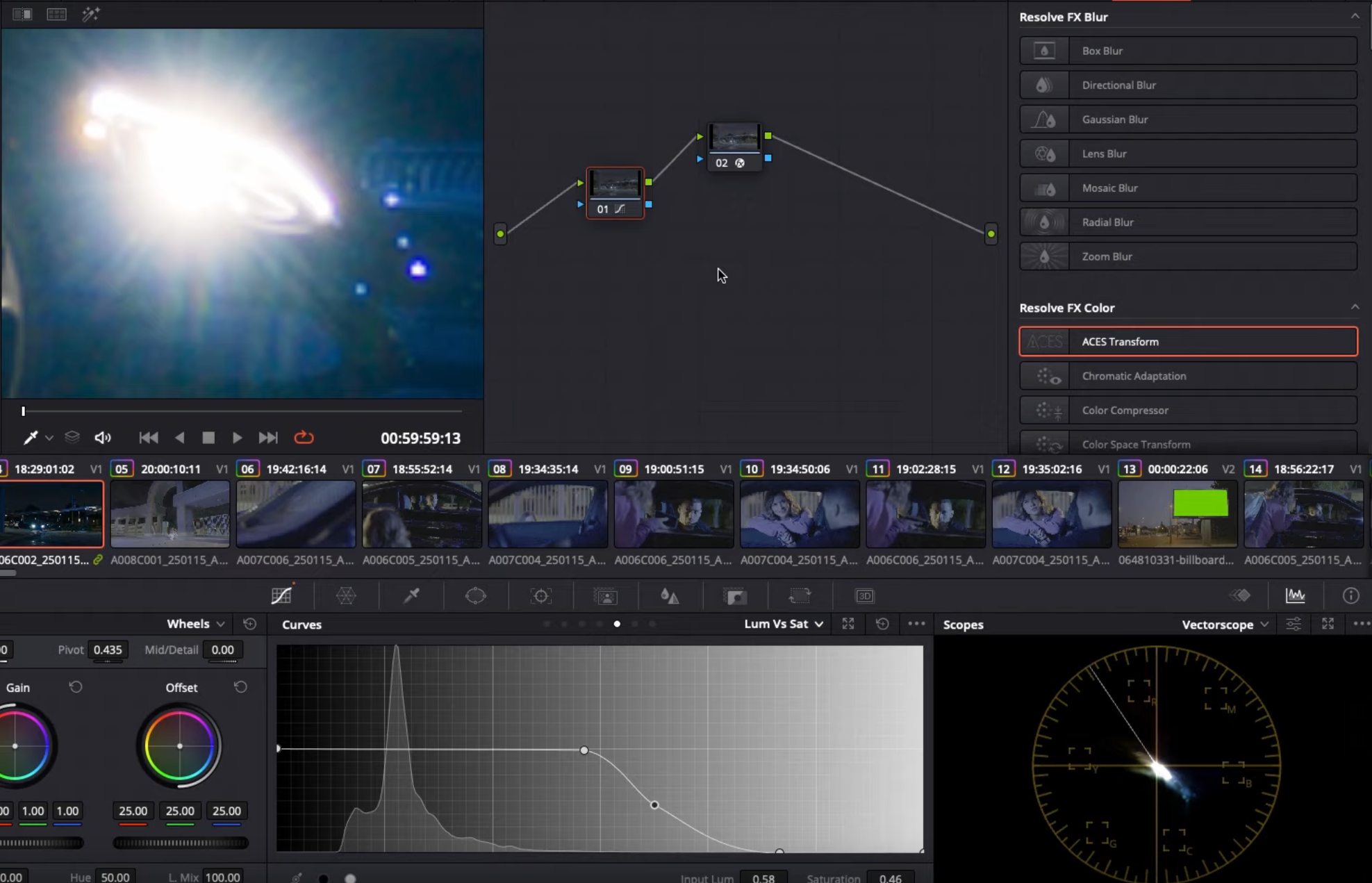Reset the Offset color wheel
This screenshot has width=1372, height=883.
coord(240,687)
